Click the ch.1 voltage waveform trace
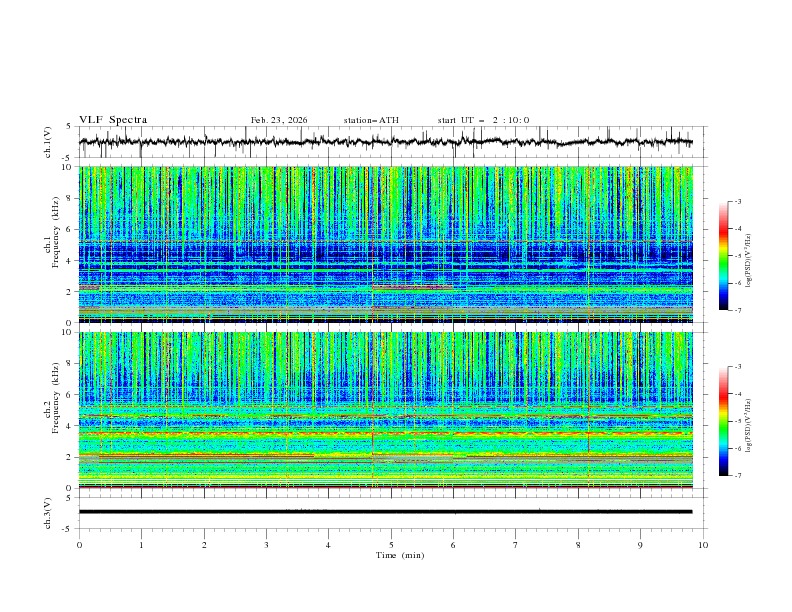792x612 pixels. 386,142
